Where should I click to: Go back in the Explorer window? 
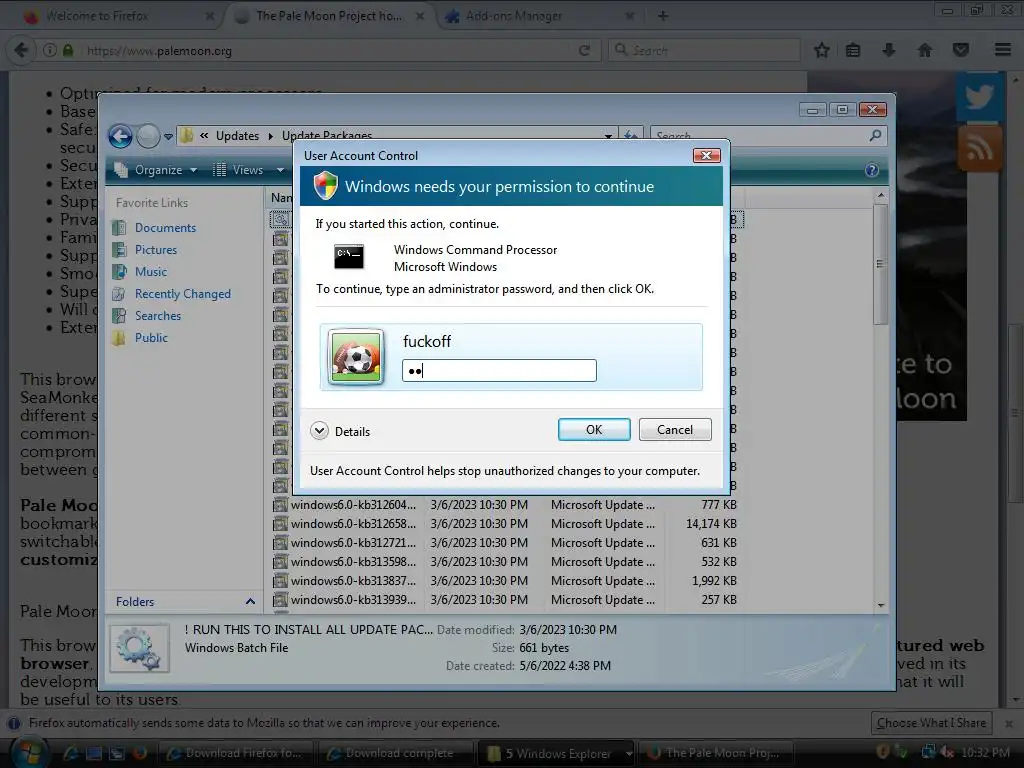[120, 136]
